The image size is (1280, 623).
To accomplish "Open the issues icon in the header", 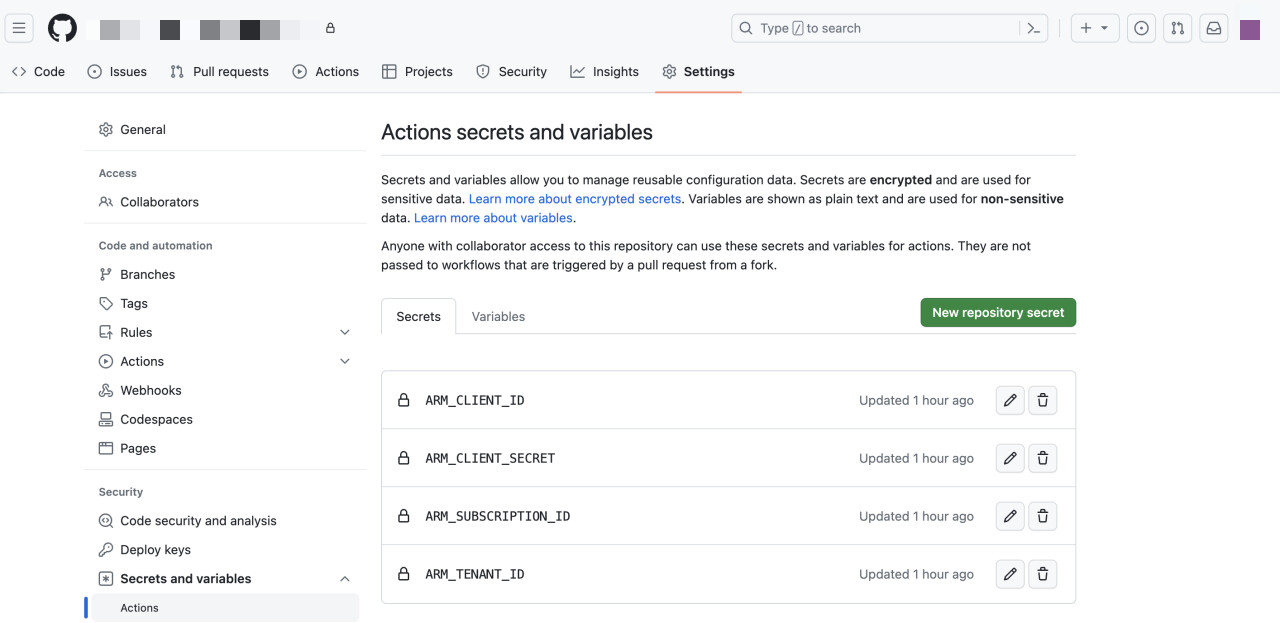I will (x=1141, y=27).
